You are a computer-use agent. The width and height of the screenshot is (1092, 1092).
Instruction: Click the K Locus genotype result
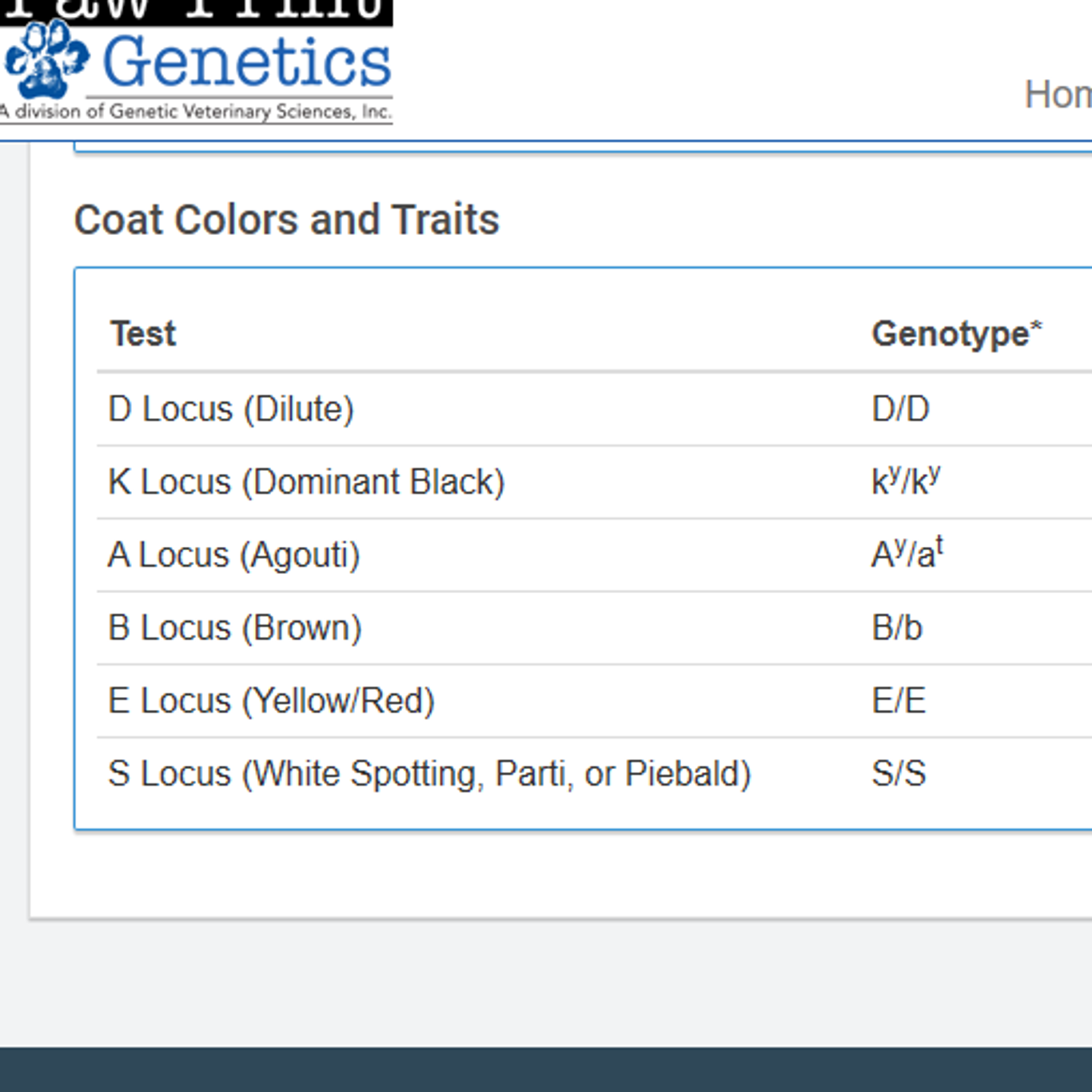(906, 481)
